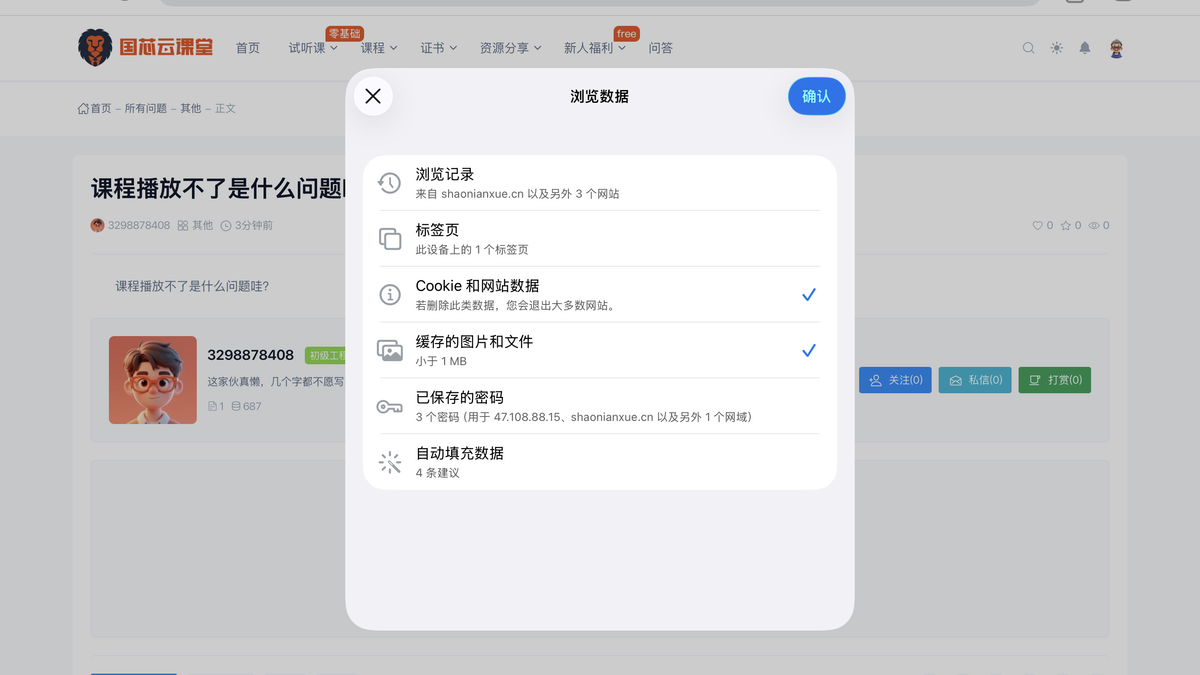
Task: Toggle the light/dark theme sun icon
Action: pyautogui.click(x=1056, y=47)
